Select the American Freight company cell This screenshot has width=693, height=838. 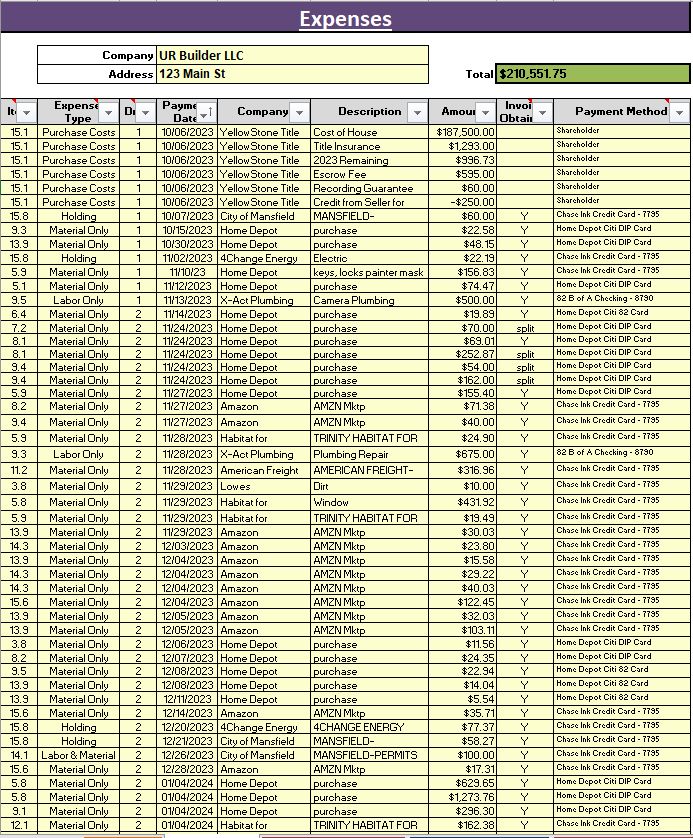264,470
